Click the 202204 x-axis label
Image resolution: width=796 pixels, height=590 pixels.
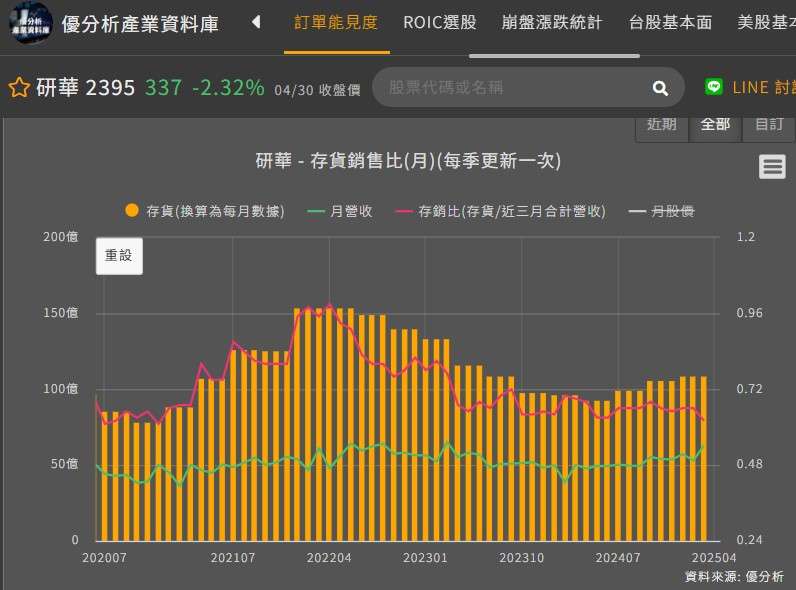coord(329,558)
